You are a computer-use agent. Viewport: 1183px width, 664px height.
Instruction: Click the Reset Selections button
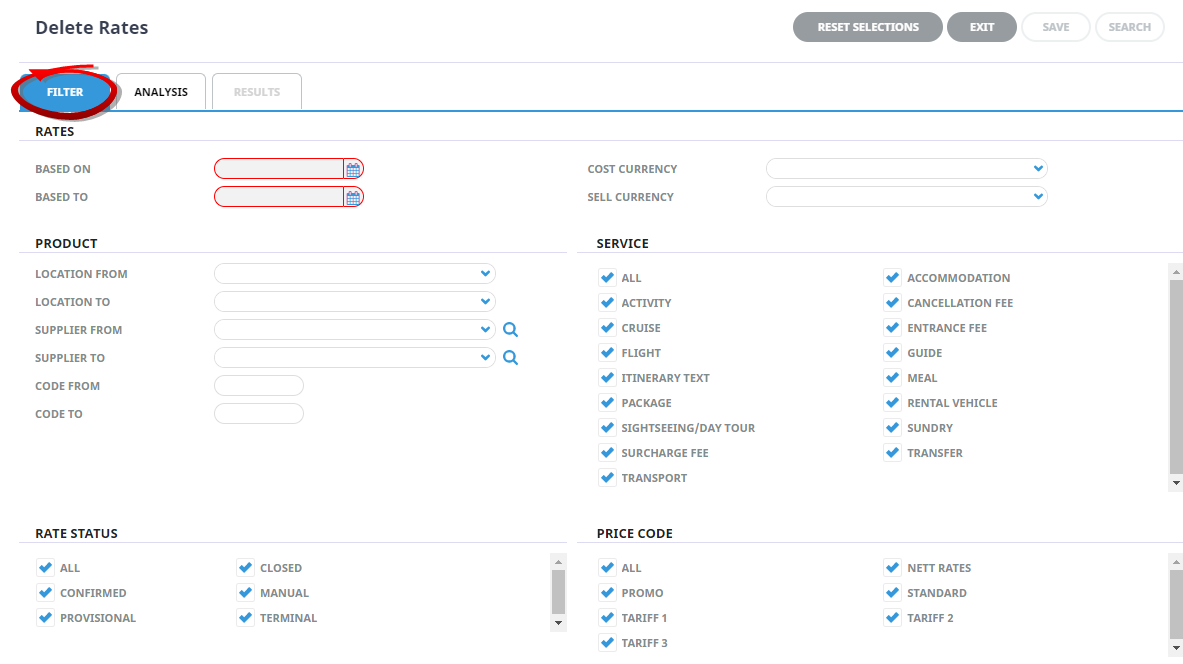click(867, 27)
